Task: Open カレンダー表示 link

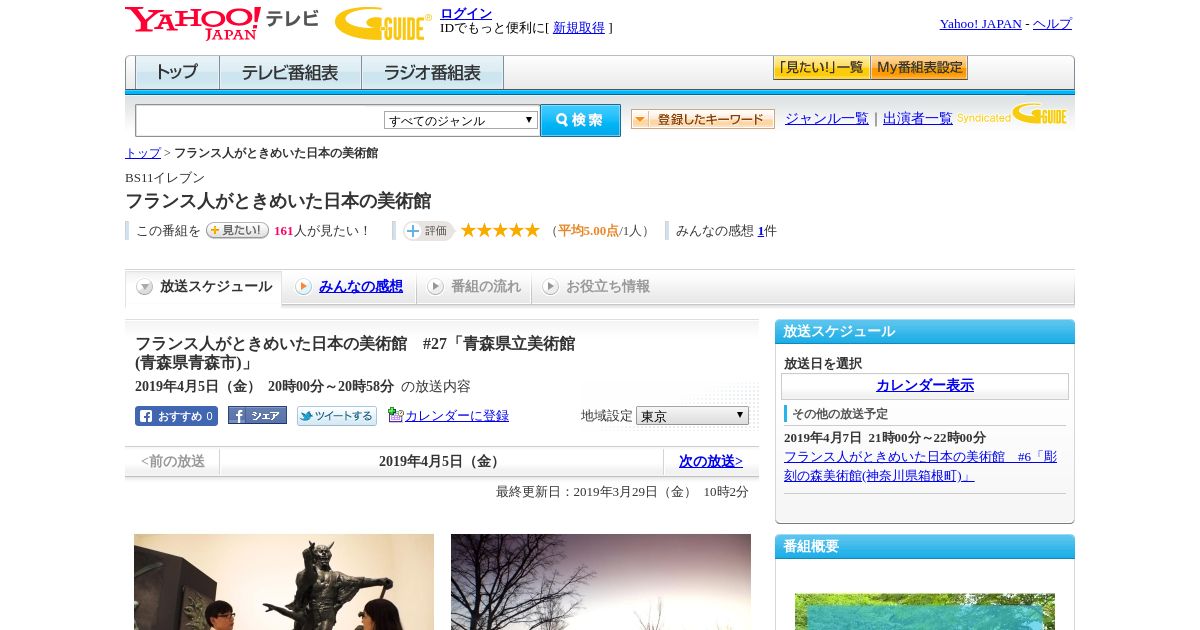Action: (925, 386)
